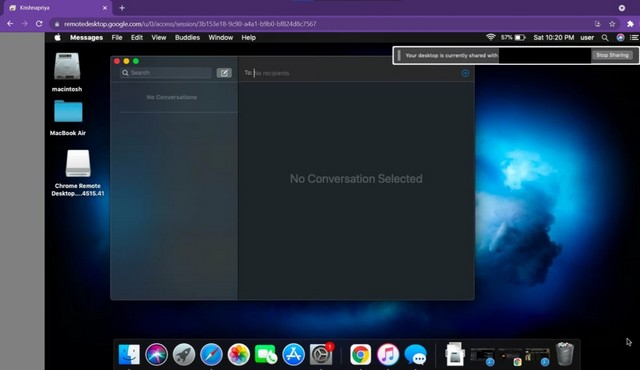Screen dimensions: 640x370
Task: Click the Messages search field
Action: pos(166,73)
